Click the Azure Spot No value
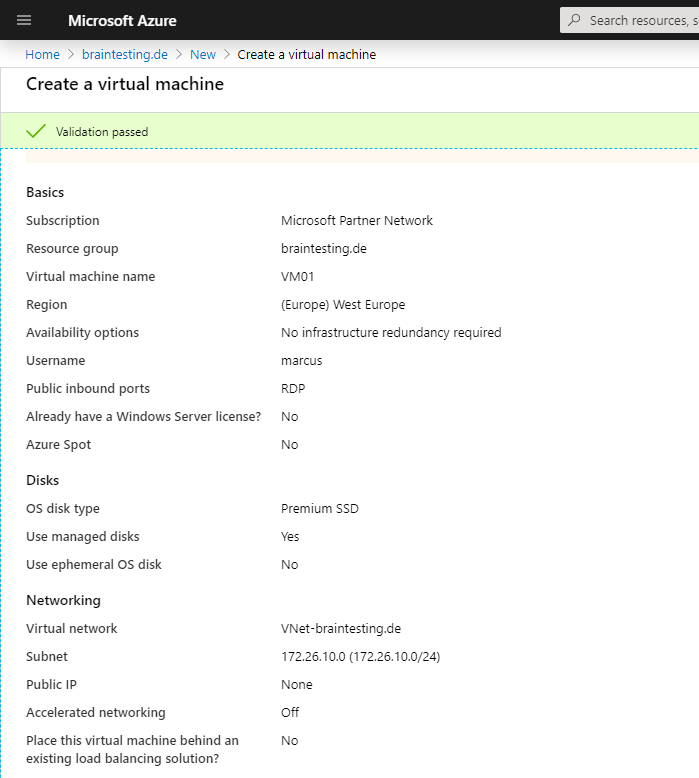This screenshot has height=778, width=699. tap(290, 445)
